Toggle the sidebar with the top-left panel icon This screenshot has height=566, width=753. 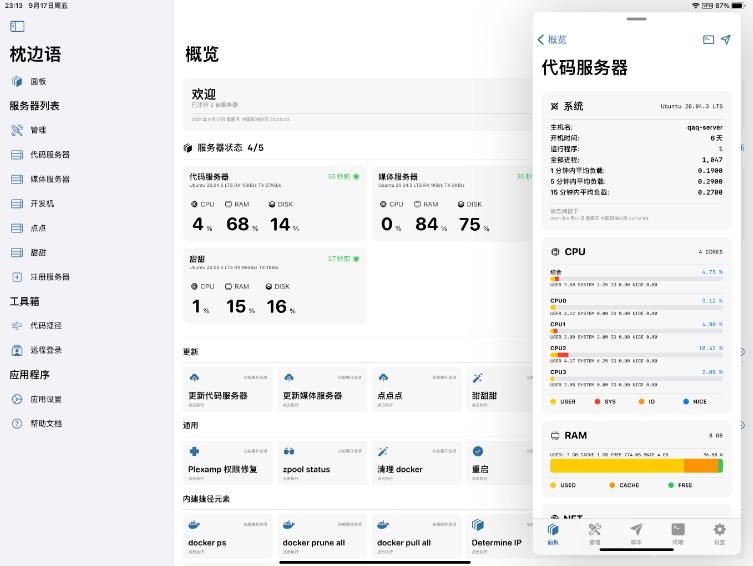pos(18,25)
